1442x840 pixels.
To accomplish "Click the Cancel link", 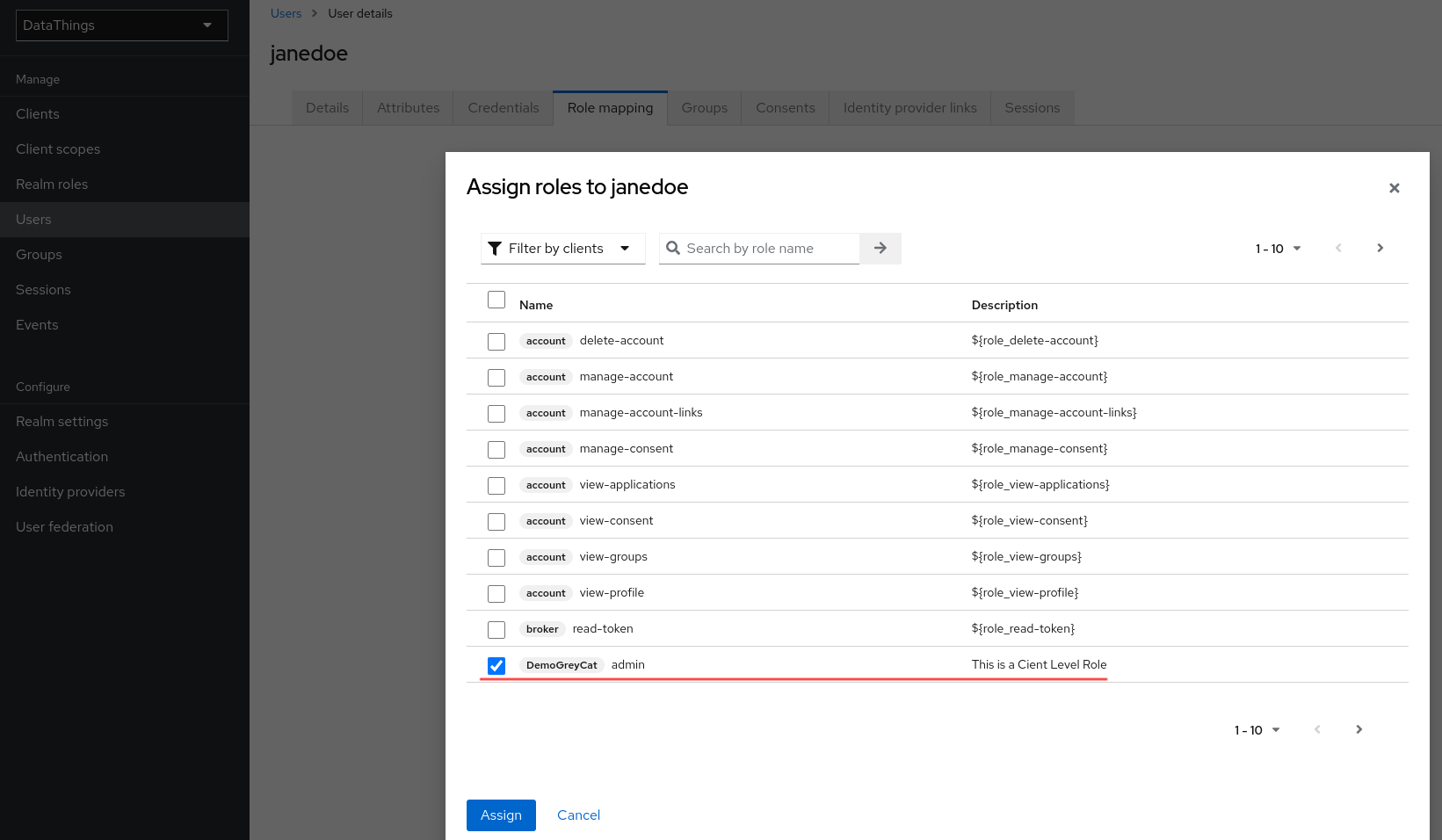I will coord(578,815).
